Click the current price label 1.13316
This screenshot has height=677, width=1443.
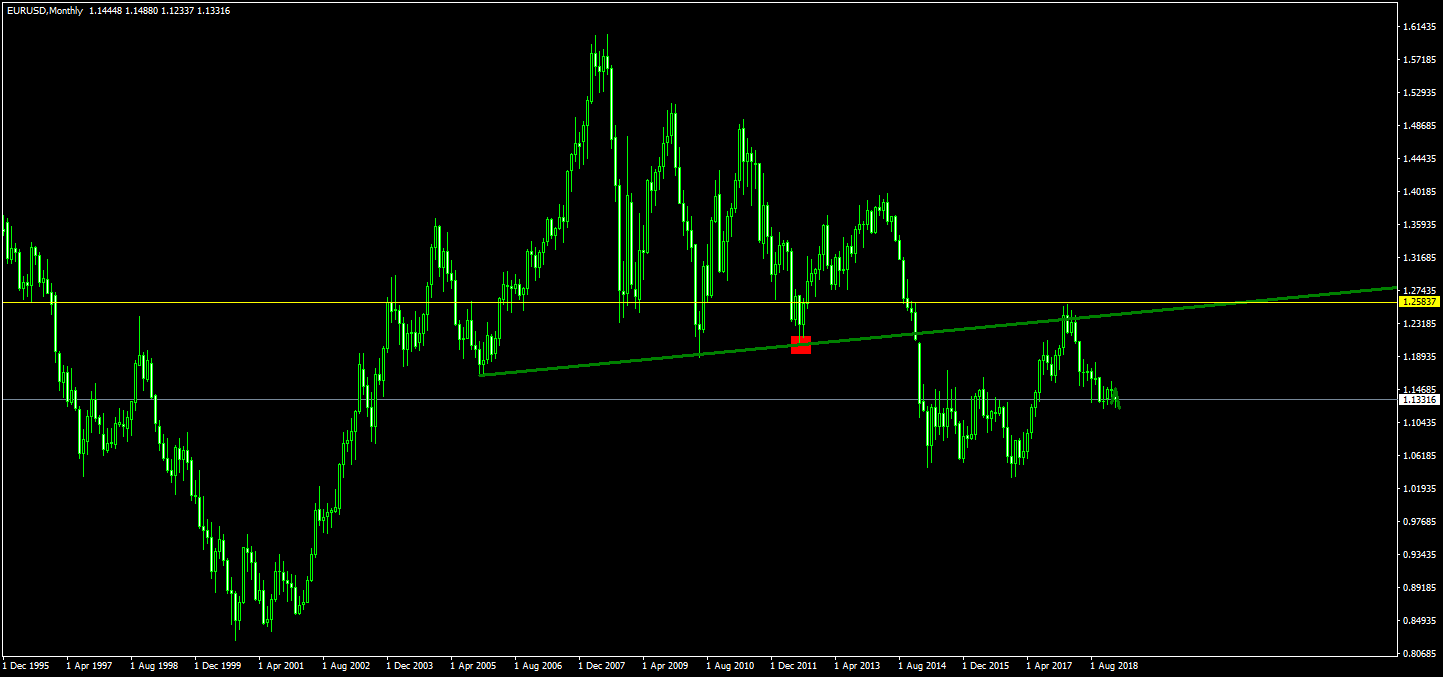pos(1419,399)
